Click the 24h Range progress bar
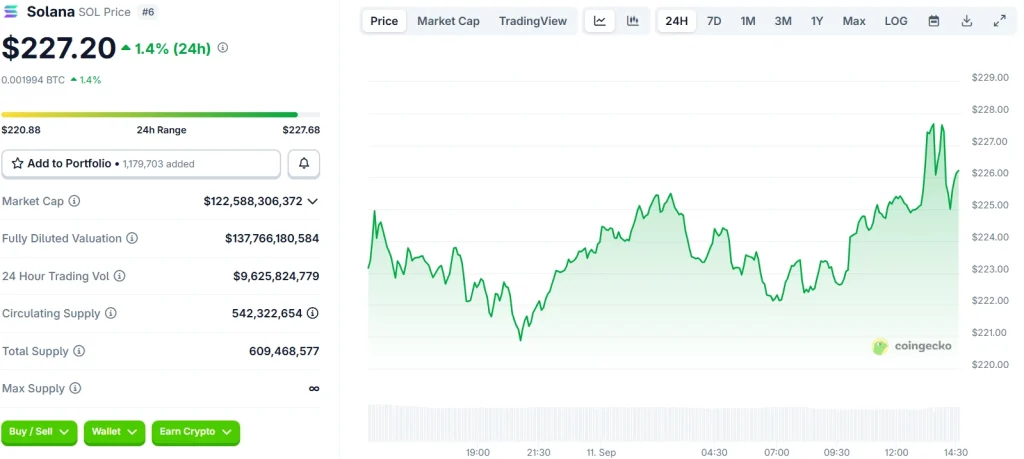 pyautogui.click(x=161, y=114)
